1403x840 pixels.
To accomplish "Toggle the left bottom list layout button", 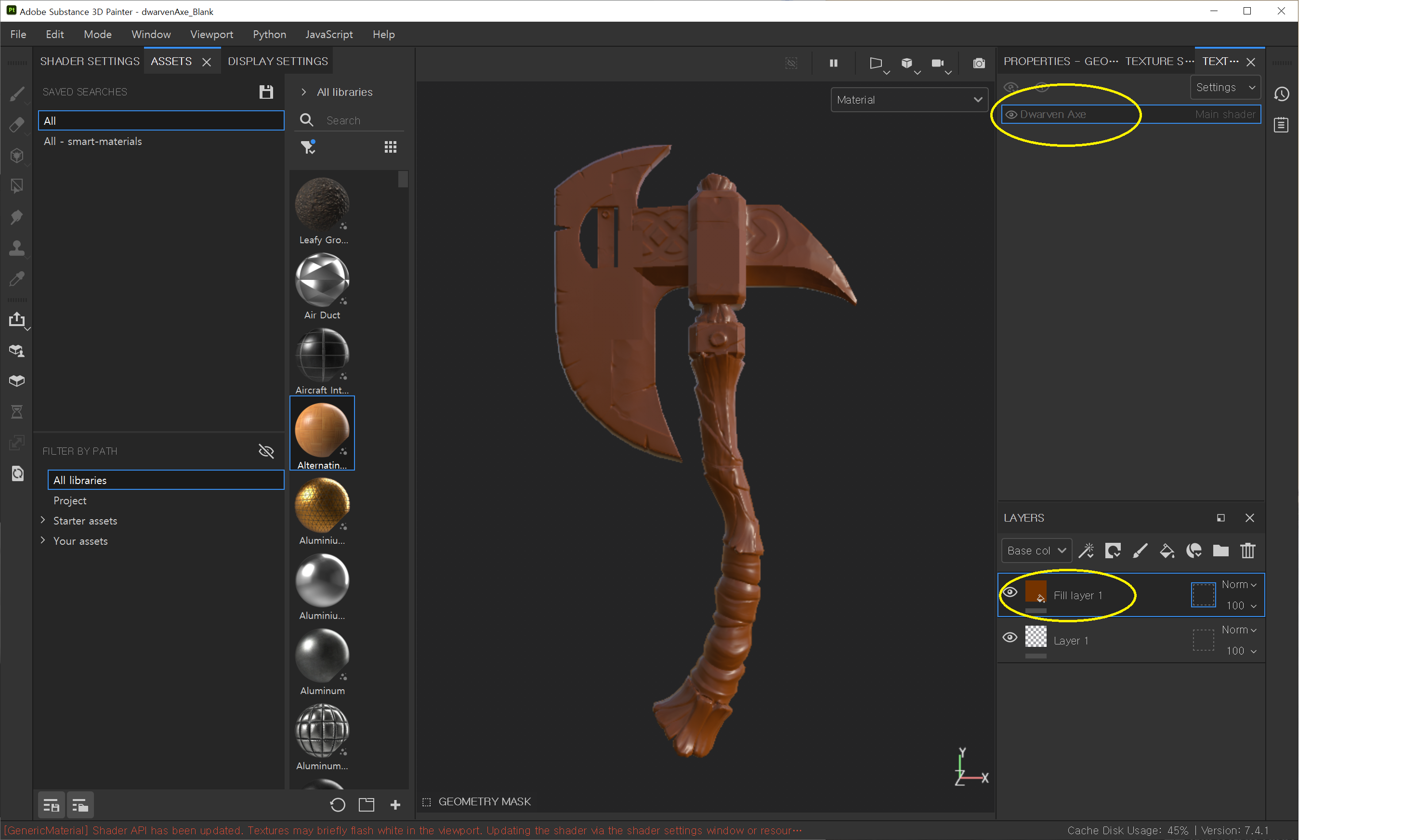I will [x=51, y=805].
